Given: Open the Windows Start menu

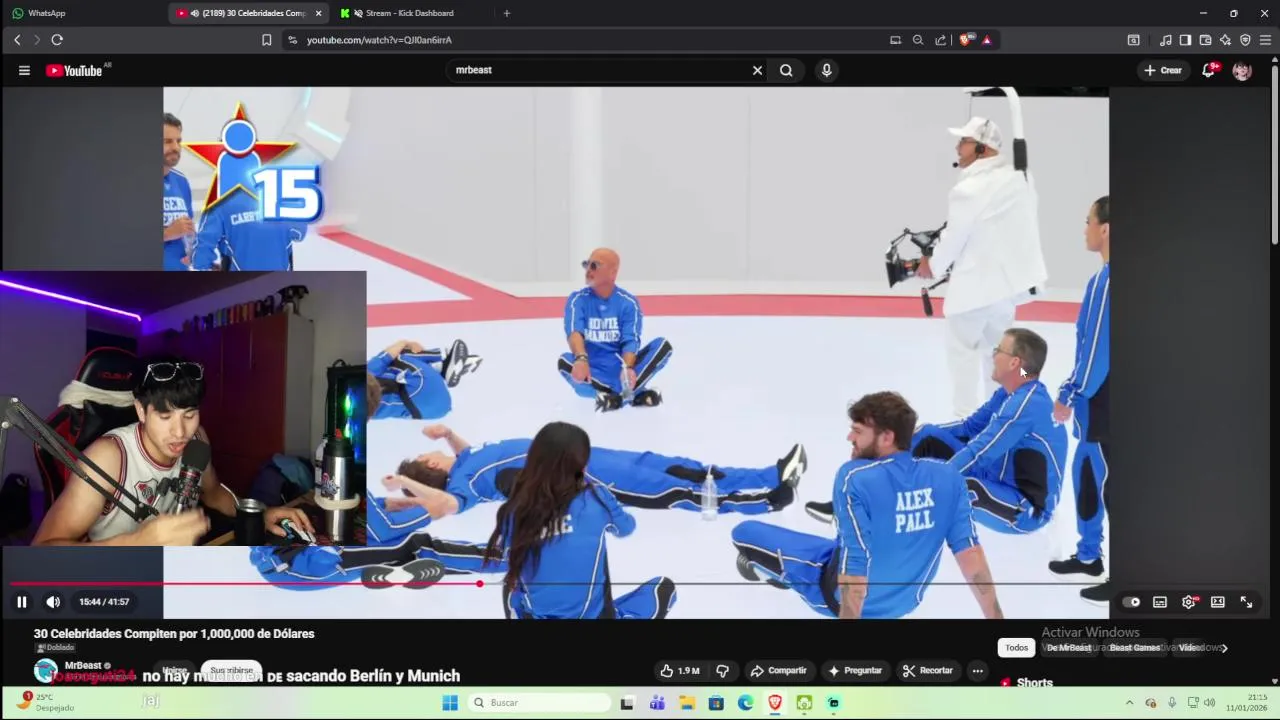Looking at the screenshot, I should pos(450,703).
